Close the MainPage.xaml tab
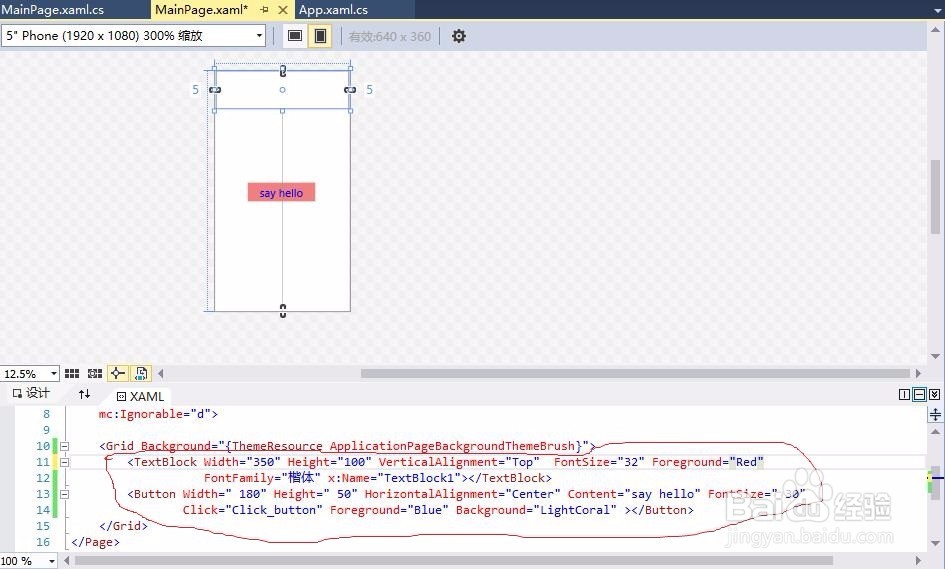Image resolution: width=945 pixels, height=569 pixels. tap(283, 10)
